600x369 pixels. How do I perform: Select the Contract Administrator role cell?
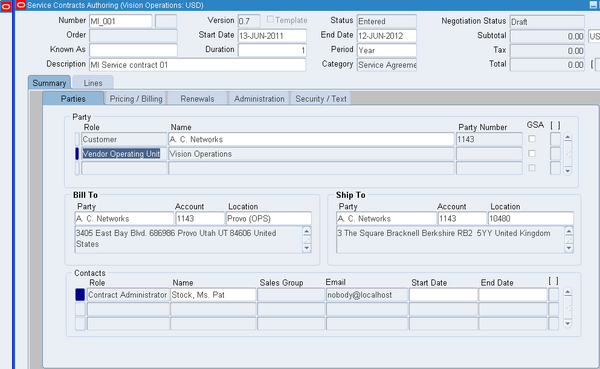[128, 295]
